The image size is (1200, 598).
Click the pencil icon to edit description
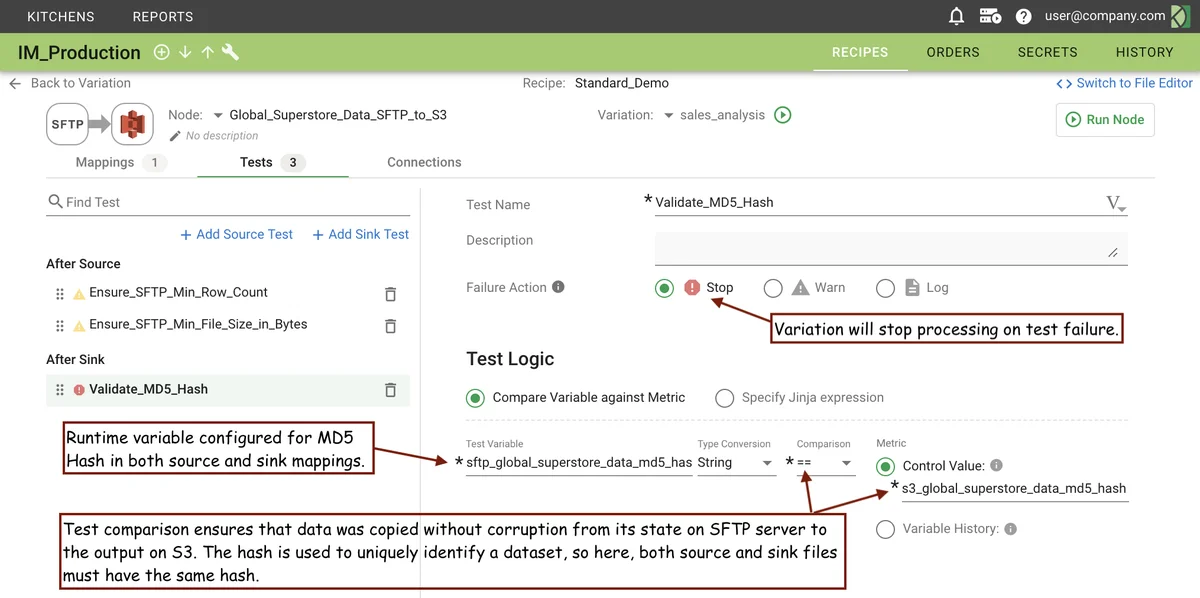click(176, 136)
